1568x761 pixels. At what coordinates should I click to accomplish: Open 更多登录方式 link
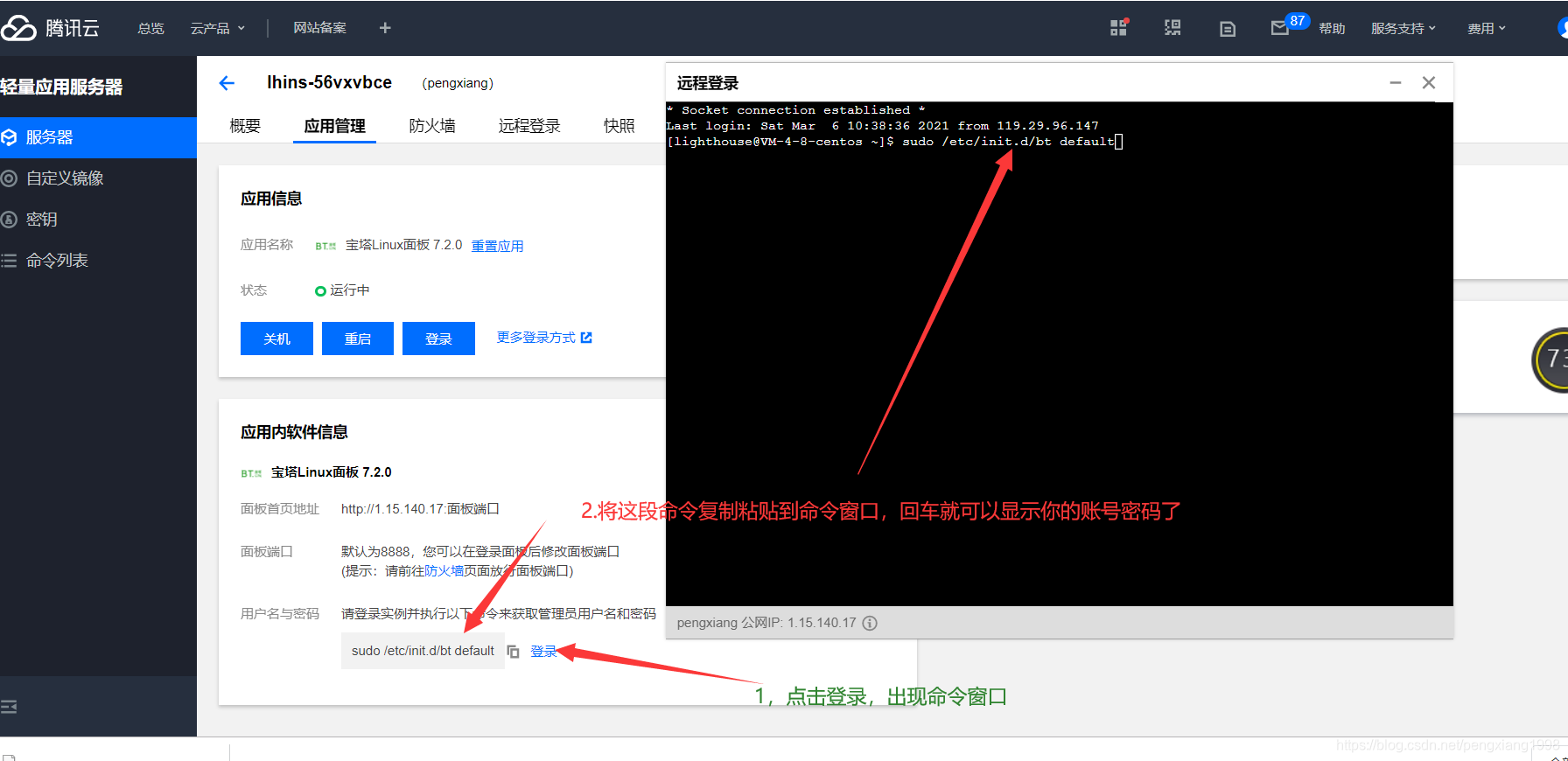[x=544, y=338]
